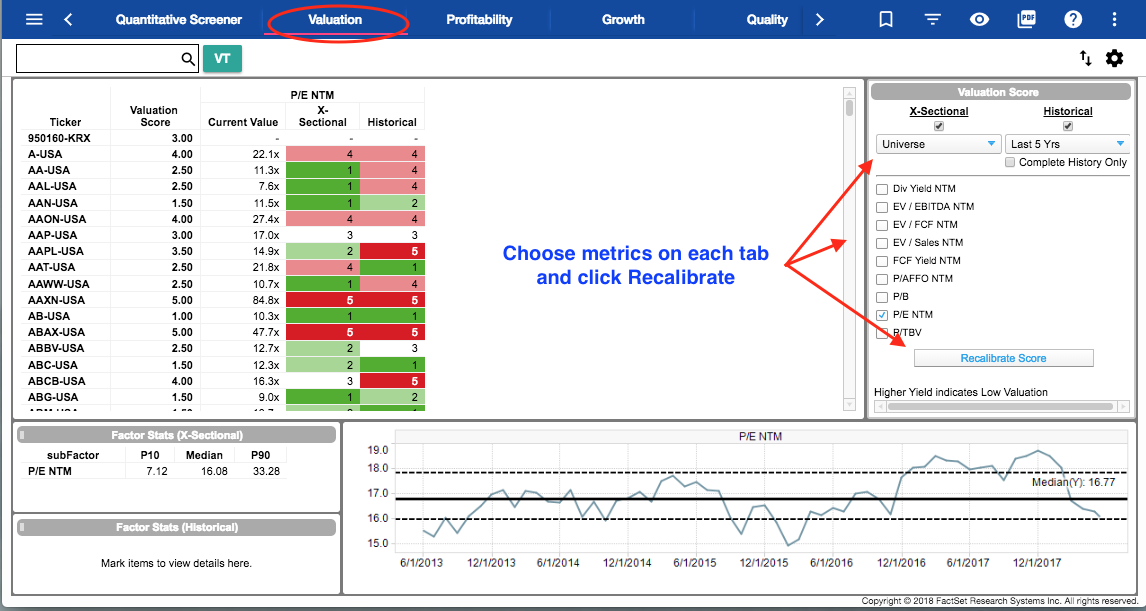Open the Universe dropdown
The image size is (1146, 611).
(x=938, y=144)
